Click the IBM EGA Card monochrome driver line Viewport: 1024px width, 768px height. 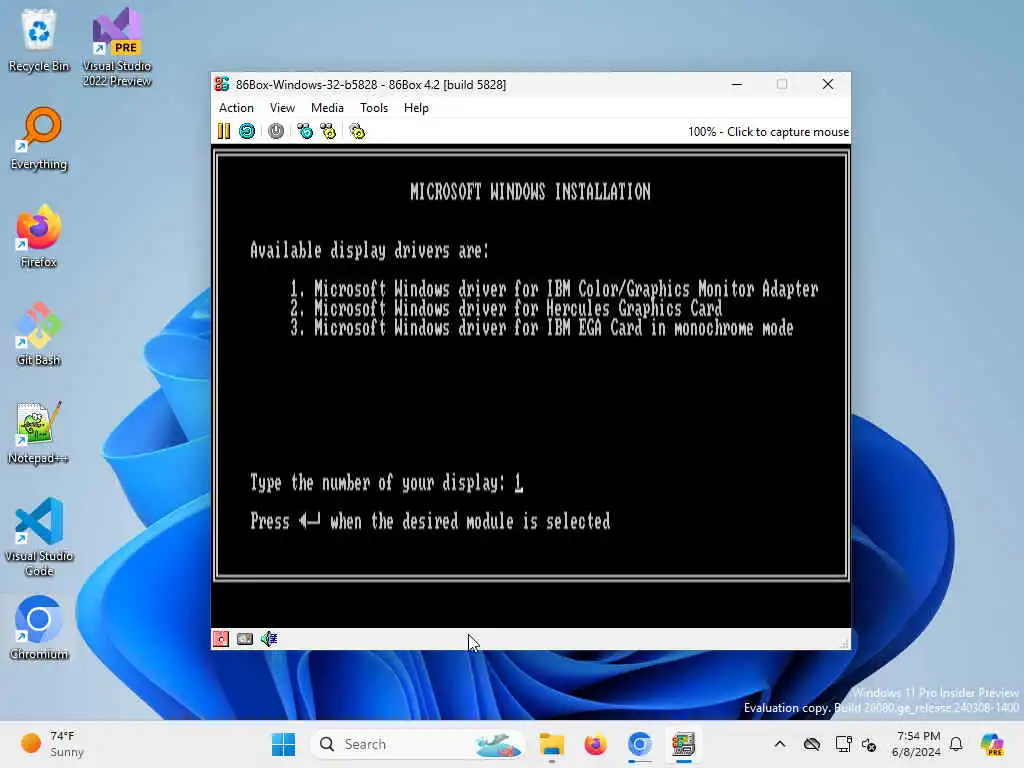coord(542,327)
